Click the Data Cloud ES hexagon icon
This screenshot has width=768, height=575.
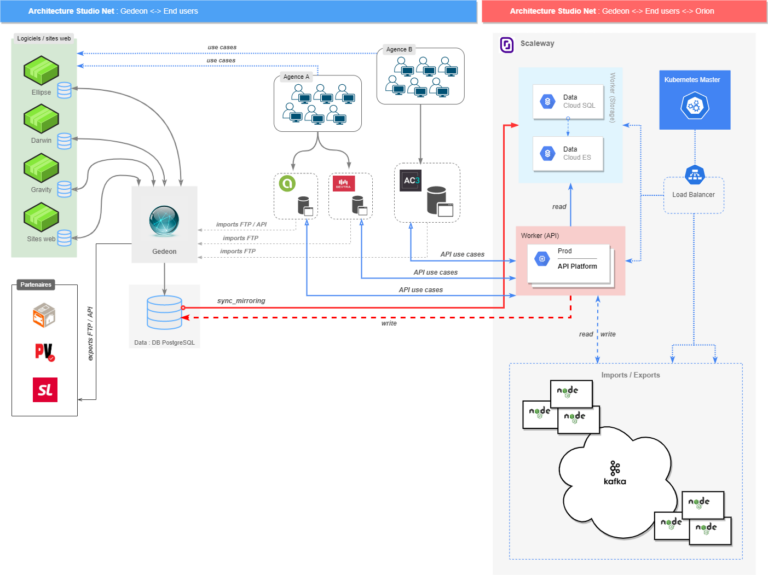click(548, 153)
